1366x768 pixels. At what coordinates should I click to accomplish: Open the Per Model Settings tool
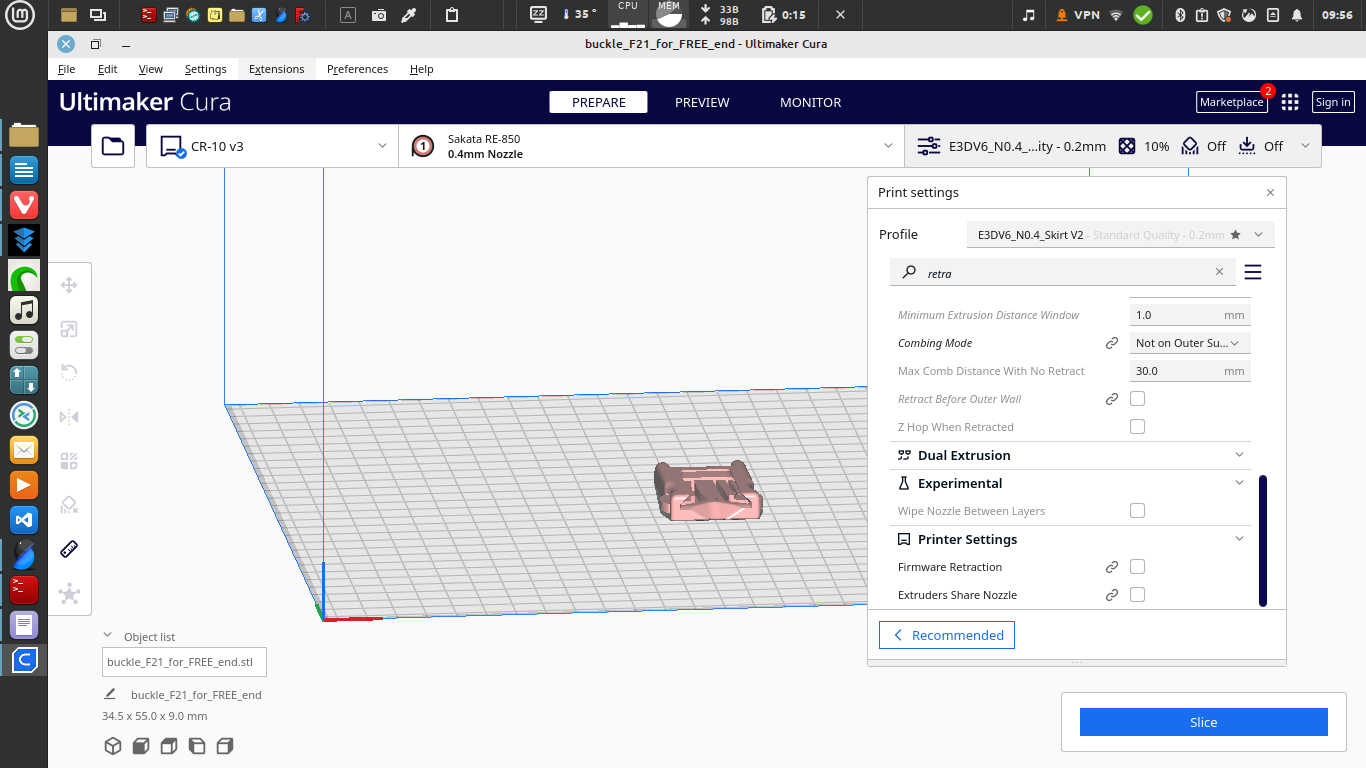69,461
